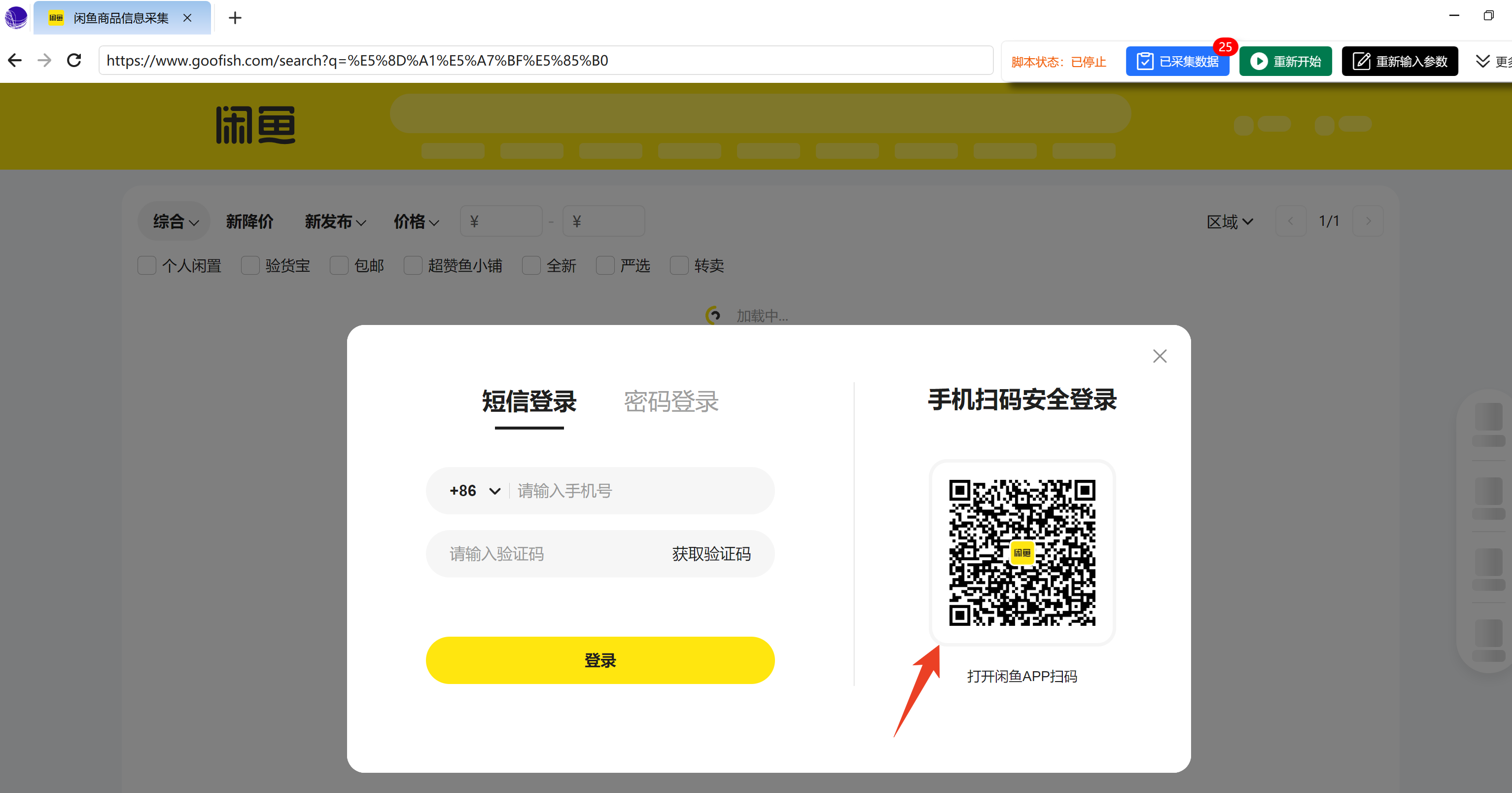Viewport: 1512px width, 793px height.
Task: Go back with the browser back arrow
Action: (x=15, y=61)
